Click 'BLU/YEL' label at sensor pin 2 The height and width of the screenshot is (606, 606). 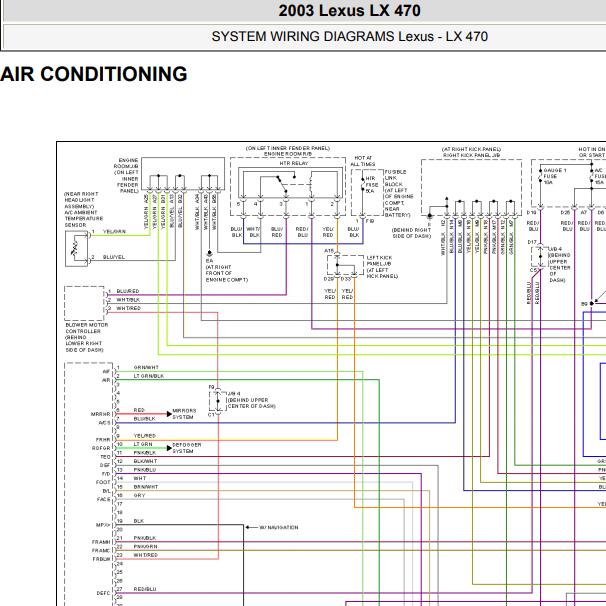click(114, 257)
